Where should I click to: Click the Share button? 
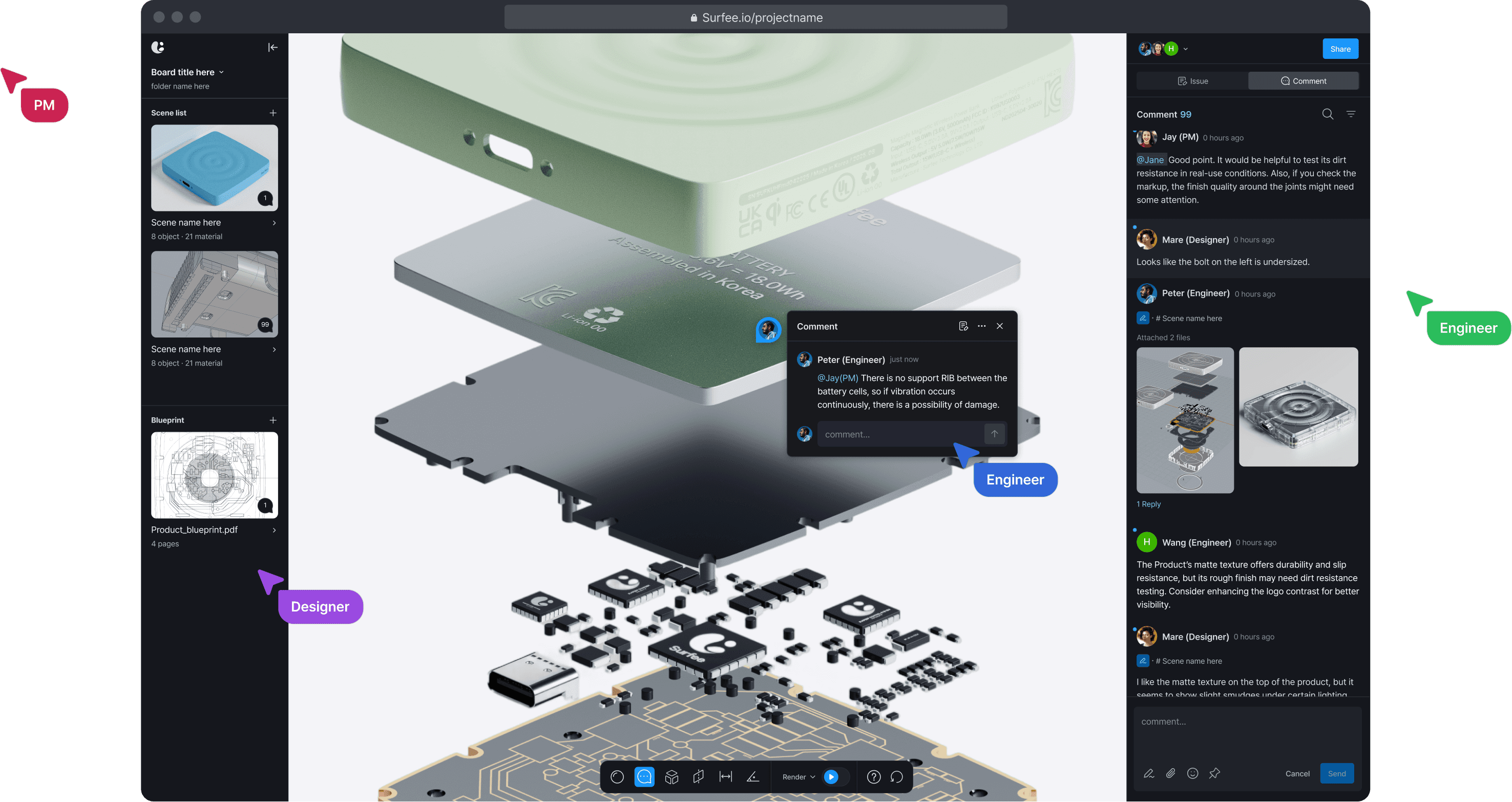(x=1340, y=49)
